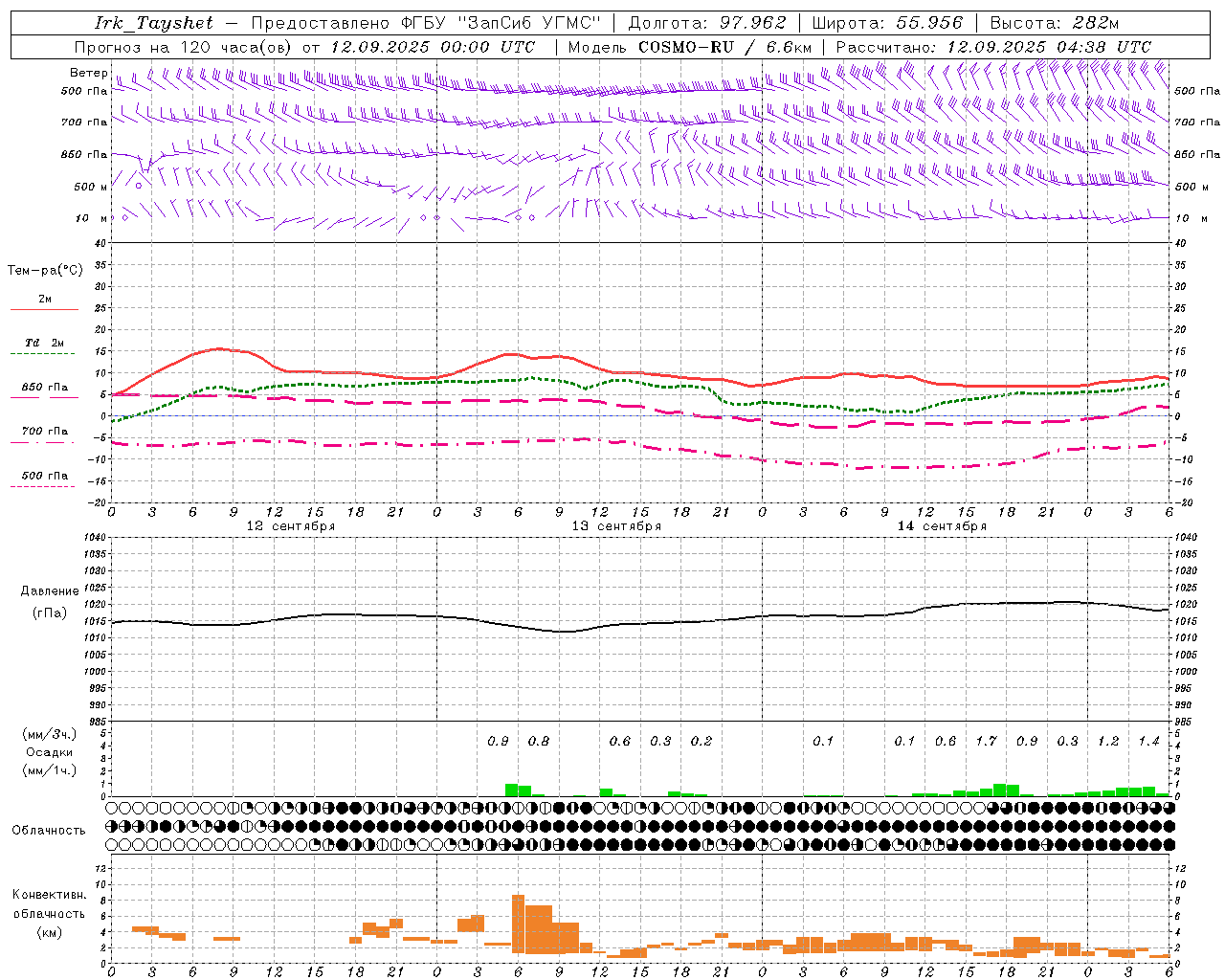Click the date label '14 сентября'
Image resolution: width=1225 pixels, height=980 pixels.
tap(942, 526)
